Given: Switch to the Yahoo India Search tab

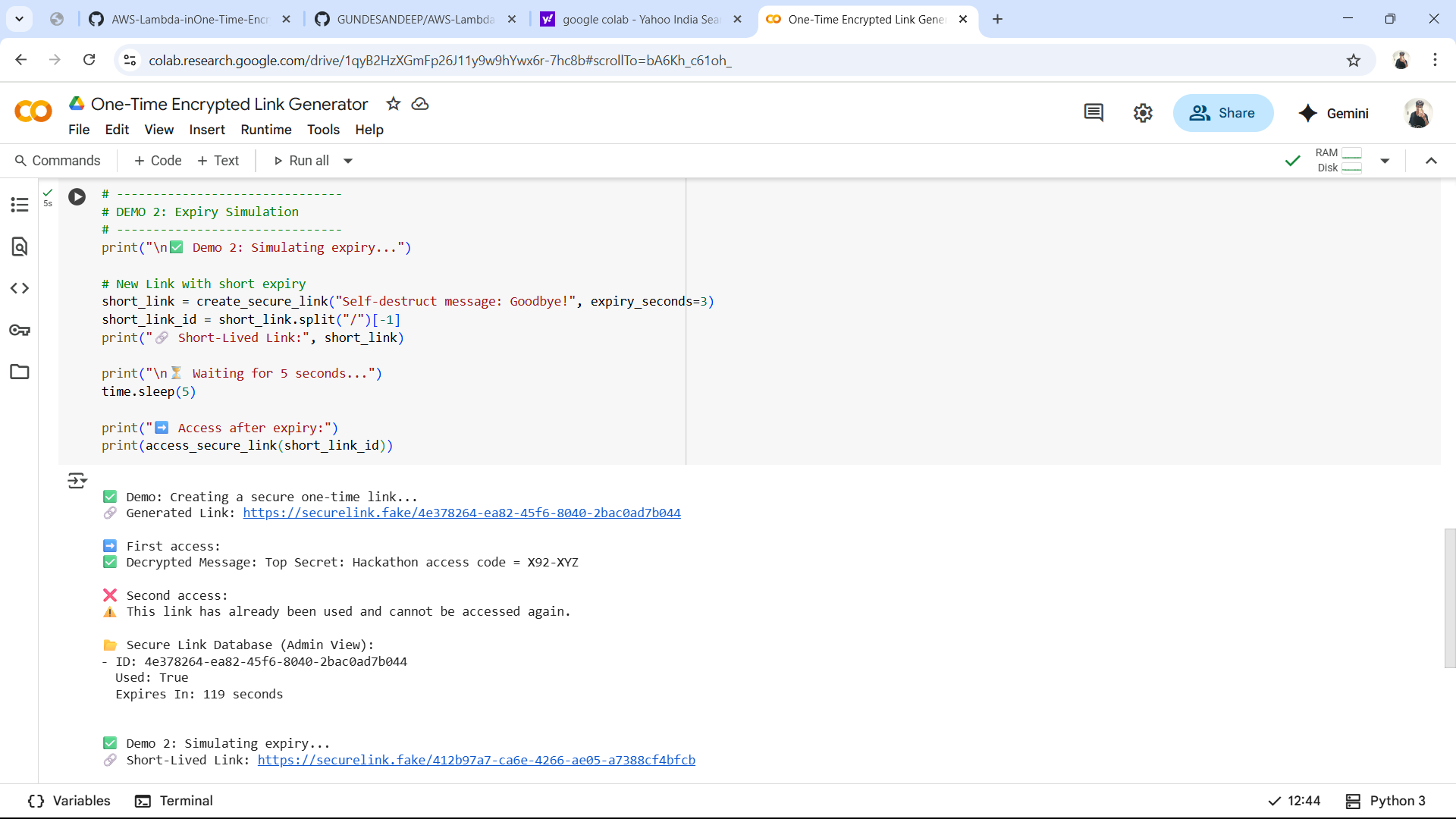Looking at the screenshot, I should click(x=639, y=19).
